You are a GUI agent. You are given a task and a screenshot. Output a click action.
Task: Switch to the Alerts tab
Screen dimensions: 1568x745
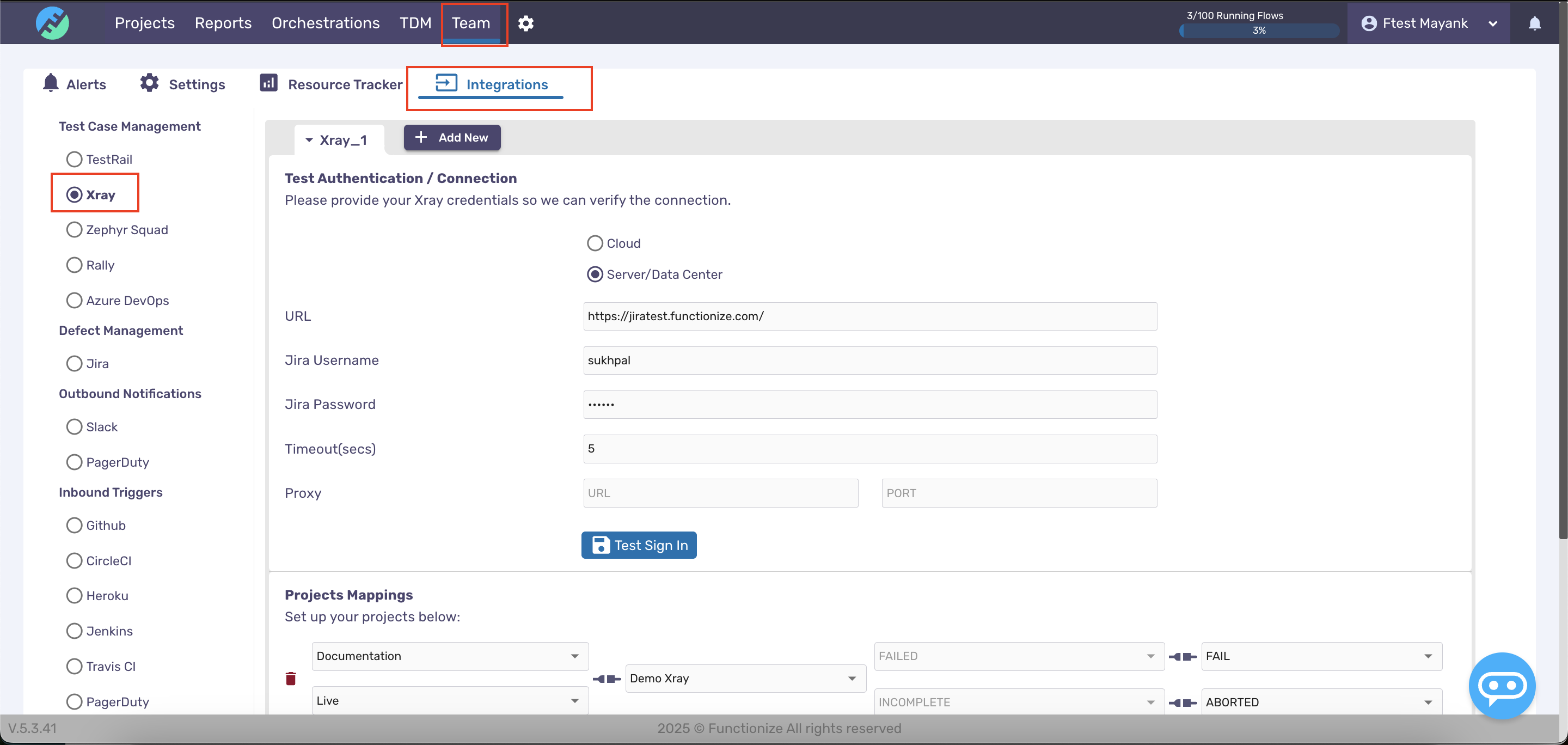(x=75, y=84)
